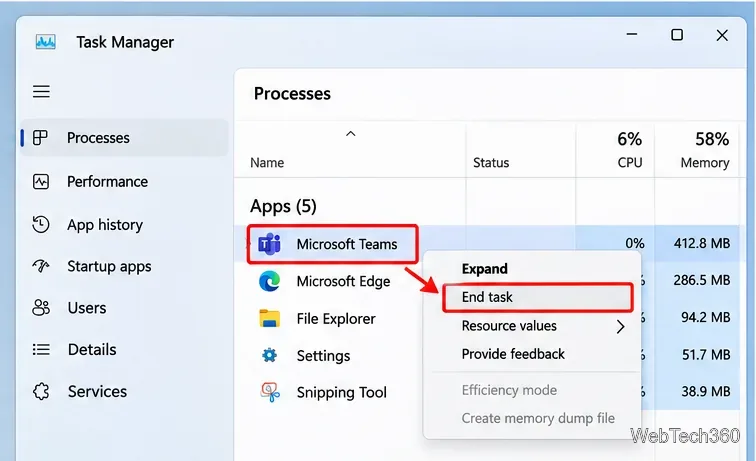This screenshot has height=461, width=756.
Task: Click the App history clock icon
Action: pyautogui.click(x=41, y=225)
